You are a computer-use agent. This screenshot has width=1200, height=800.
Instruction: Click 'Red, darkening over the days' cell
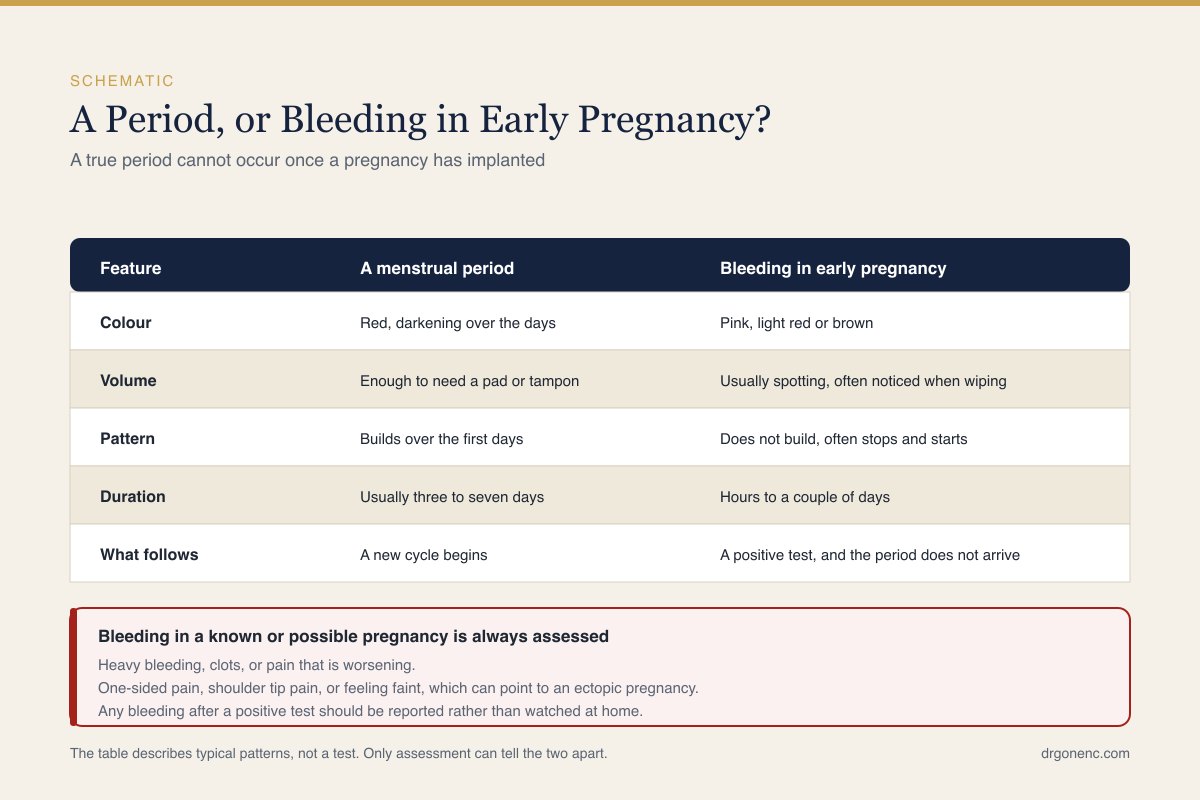point(457,323)
